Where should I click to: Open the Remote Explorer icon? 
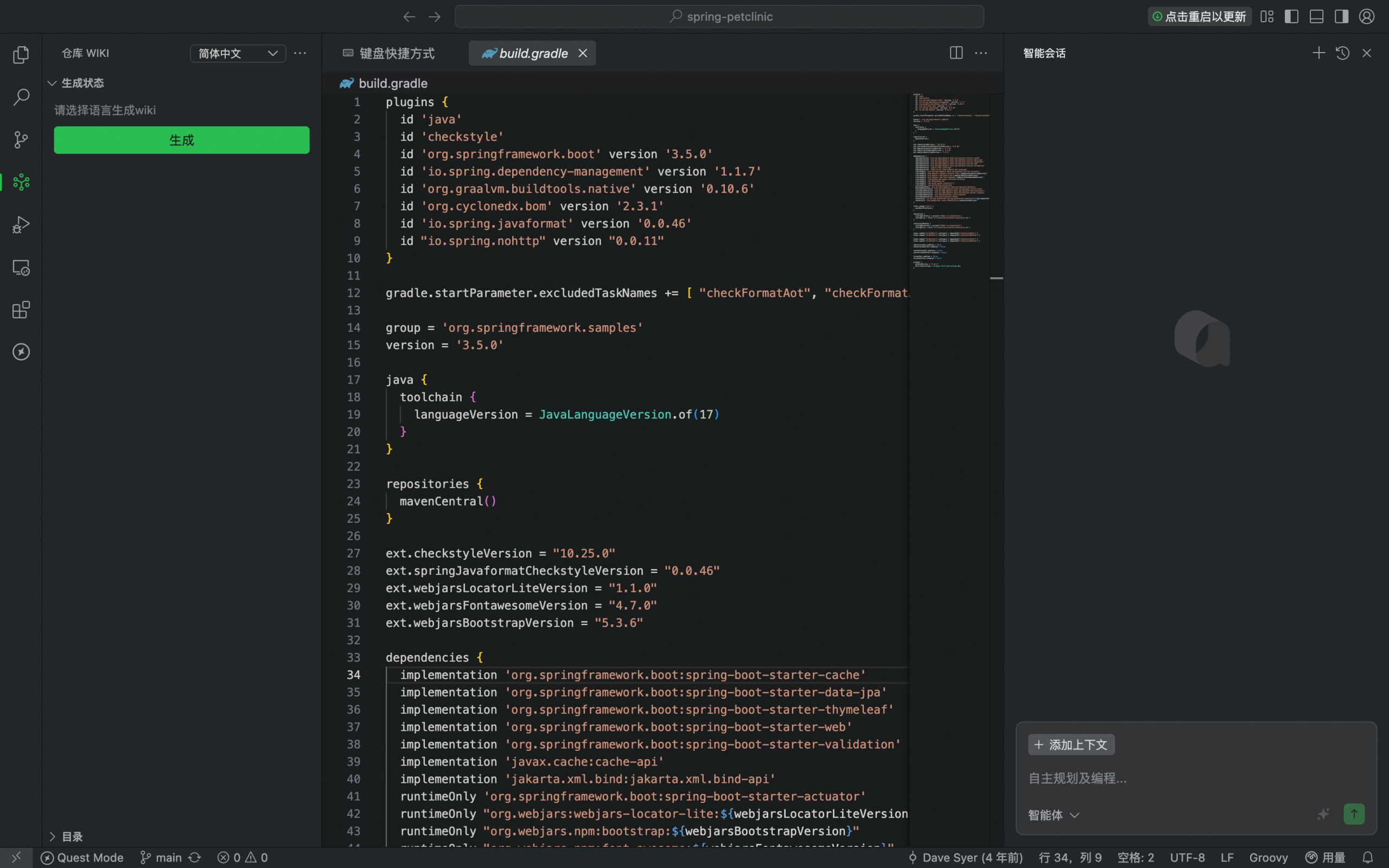pyautogui.click(x=21, y=267)
